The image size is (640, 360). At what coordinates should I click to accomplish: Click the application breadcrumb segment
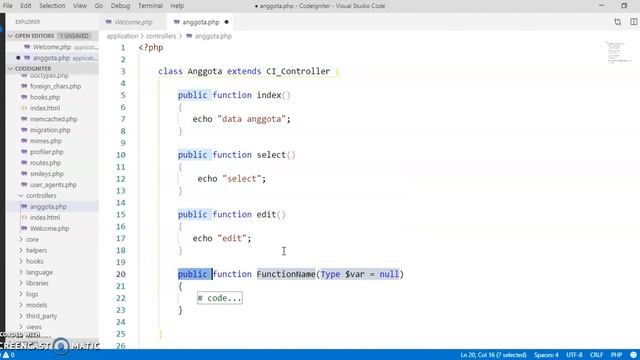coord(122,36)
